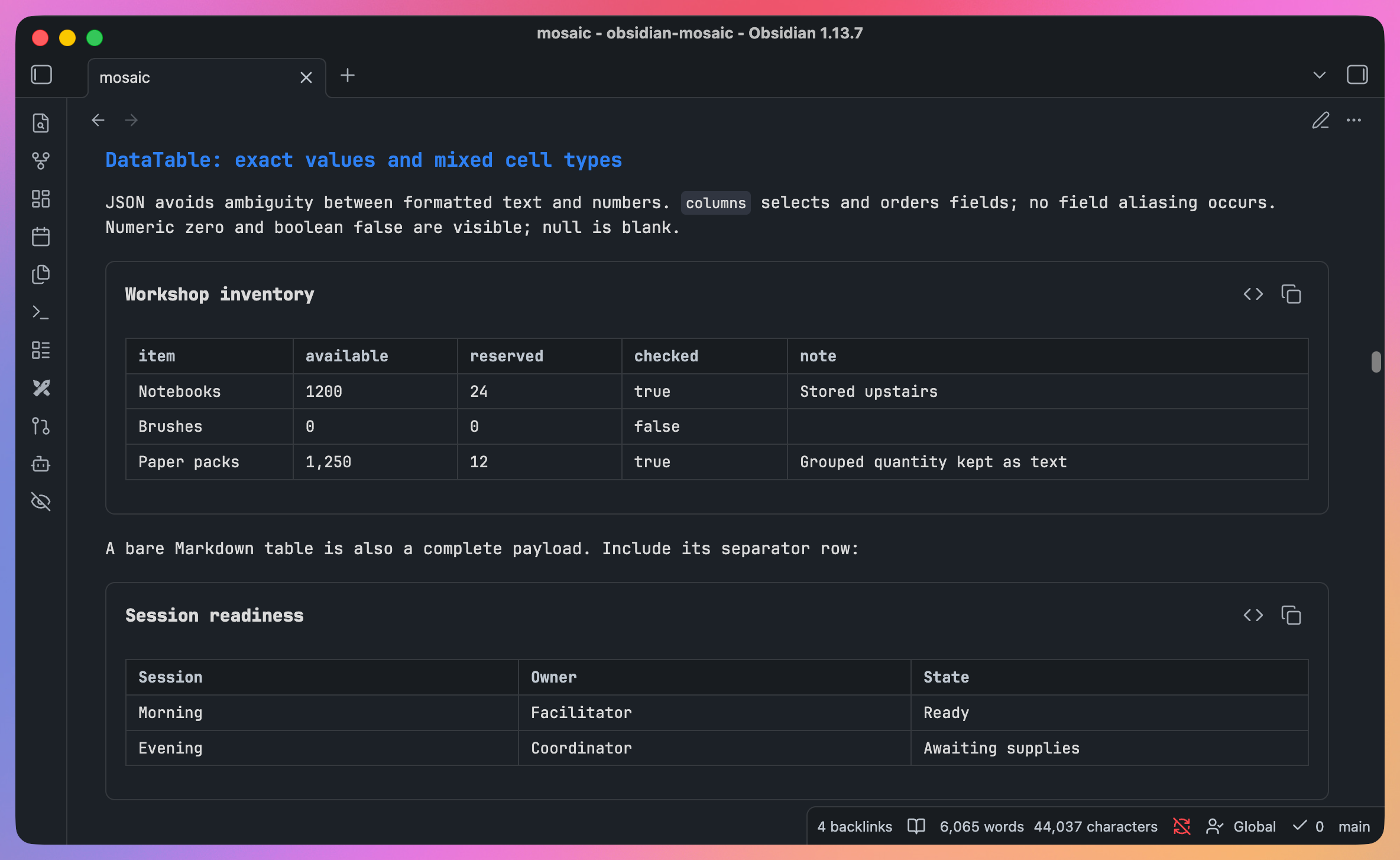1400x860 pixels.
Task: Navigate back with left arrow
Action: pos(98,120)
